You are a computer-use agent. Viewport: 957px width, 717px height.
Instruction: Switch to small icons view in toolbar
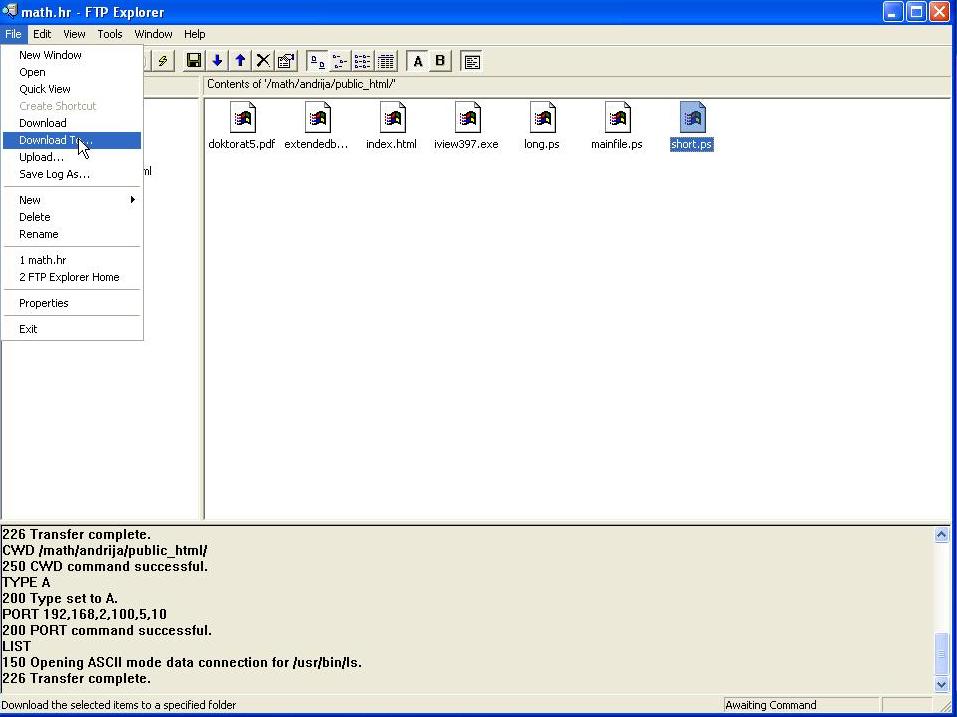[340, 61]
